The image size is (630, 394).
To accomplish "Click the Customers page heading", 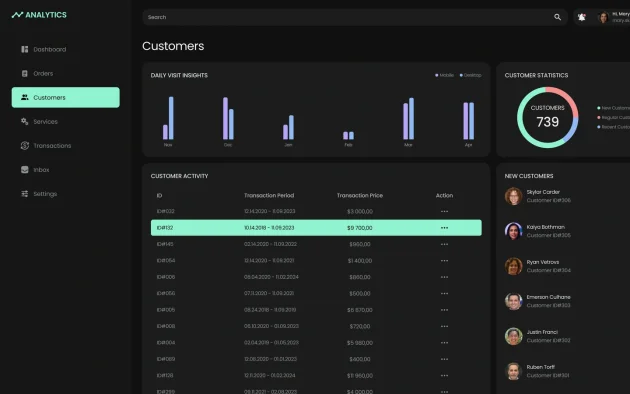I will coord(173,46).
